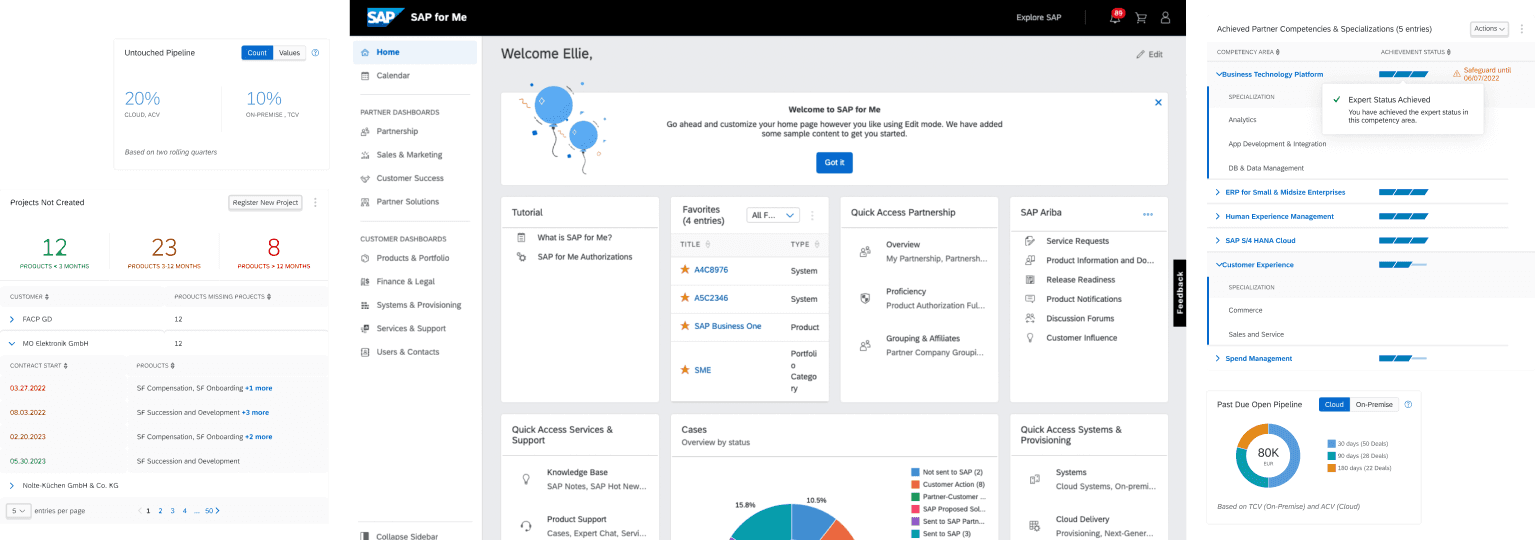Select Home in the sidebar

pyautogui.click(x=415, y=52)
